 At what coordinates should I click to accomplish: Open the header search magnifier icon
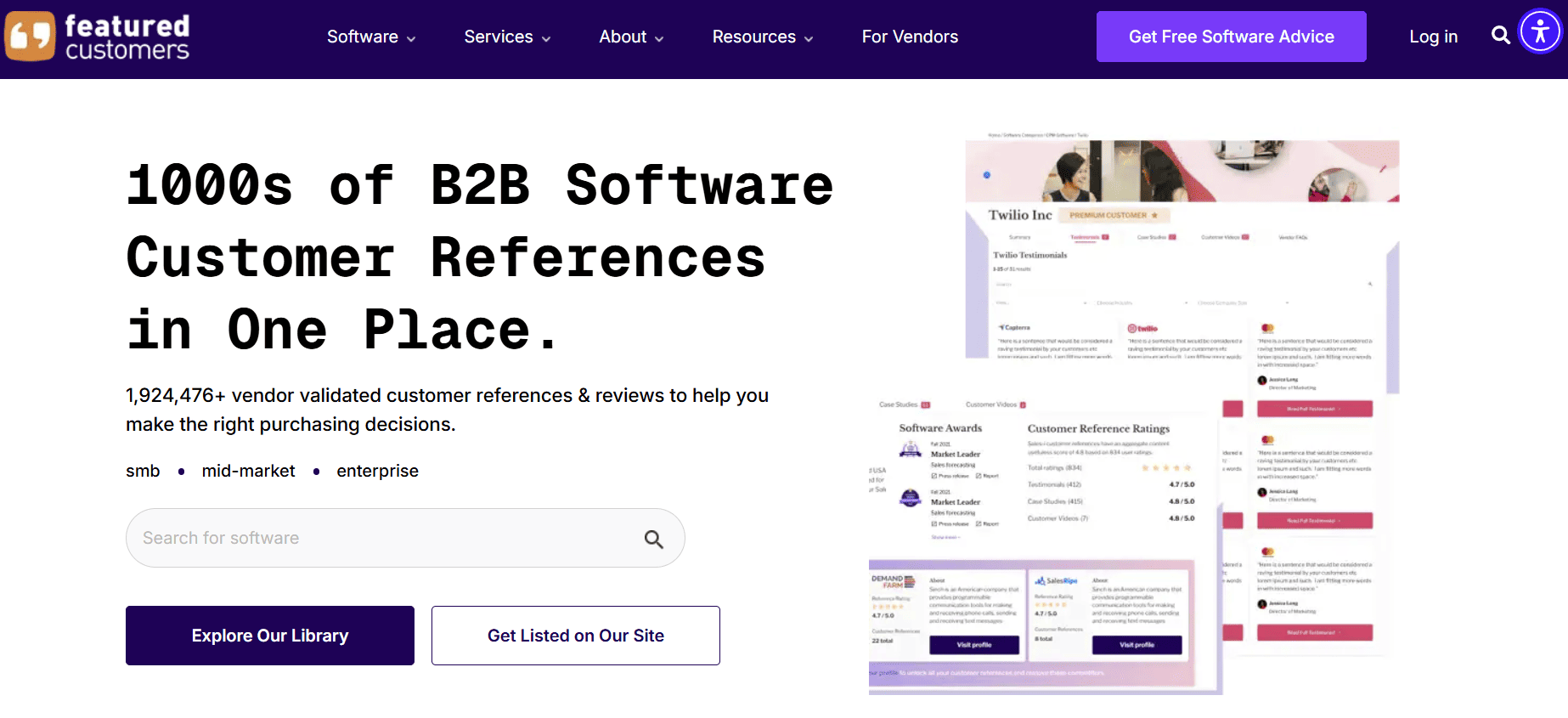tap(1501, 36)
